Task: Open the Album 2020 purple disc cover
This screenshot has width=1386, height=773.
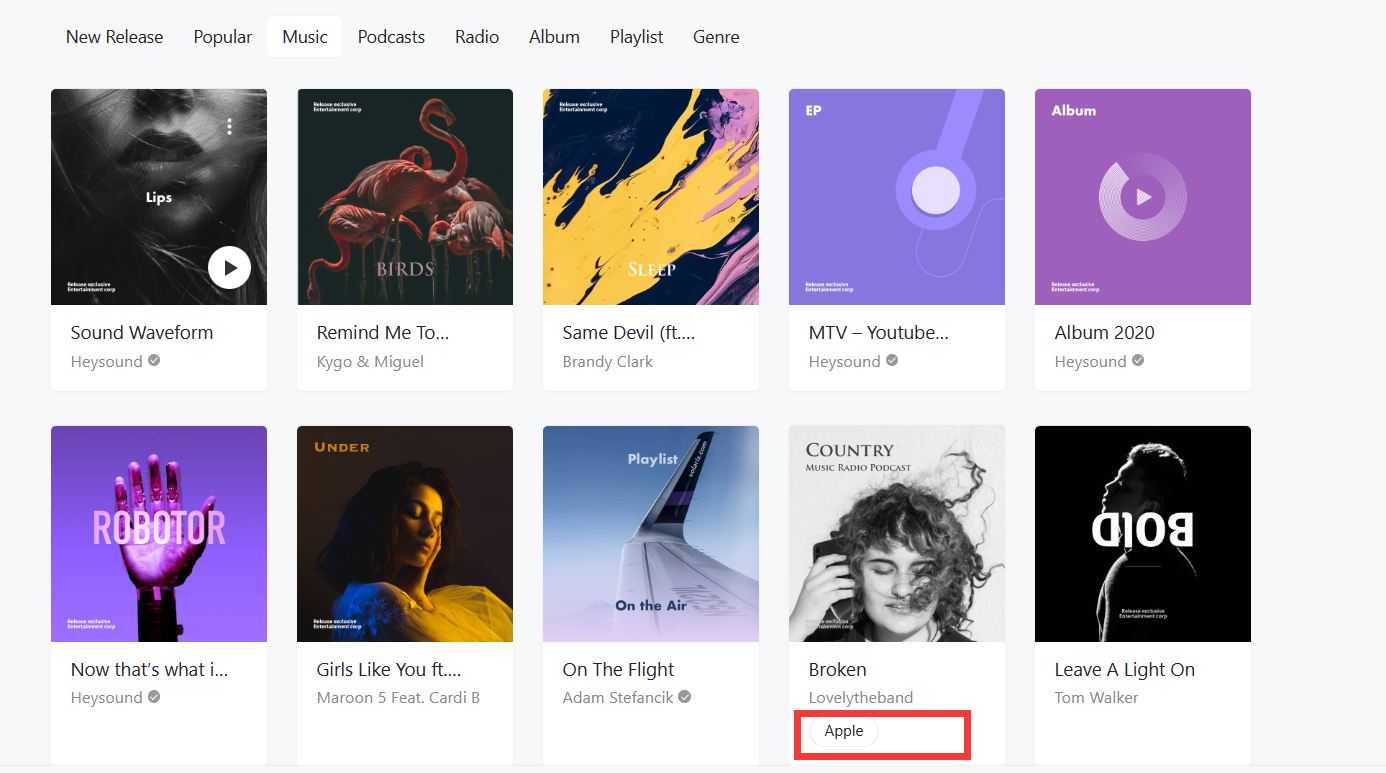Action: 1143,197
